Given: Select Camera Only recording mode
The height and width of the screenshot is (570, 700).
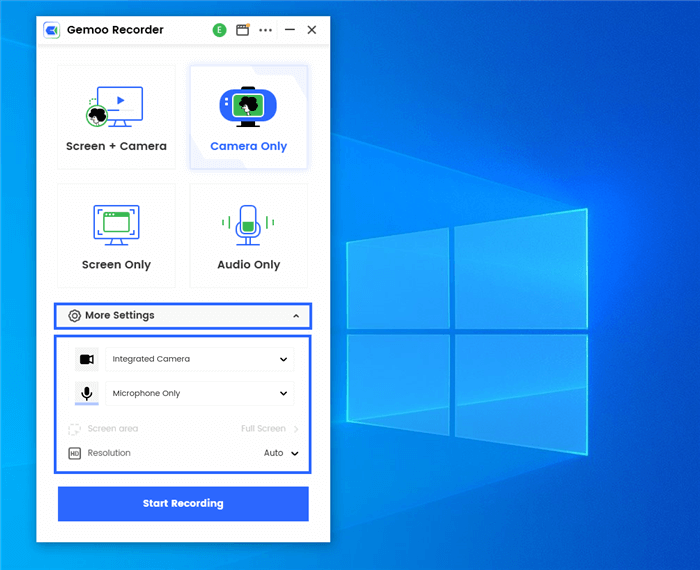Looking at the screenshot, I should [249, 117].
